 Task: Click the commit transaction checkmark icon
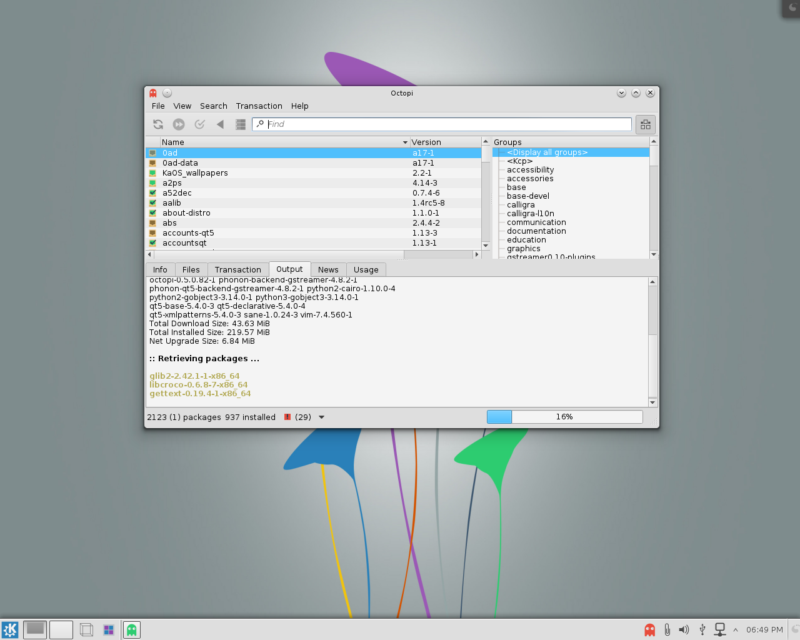pyautogui.click(x=199, y=124)
